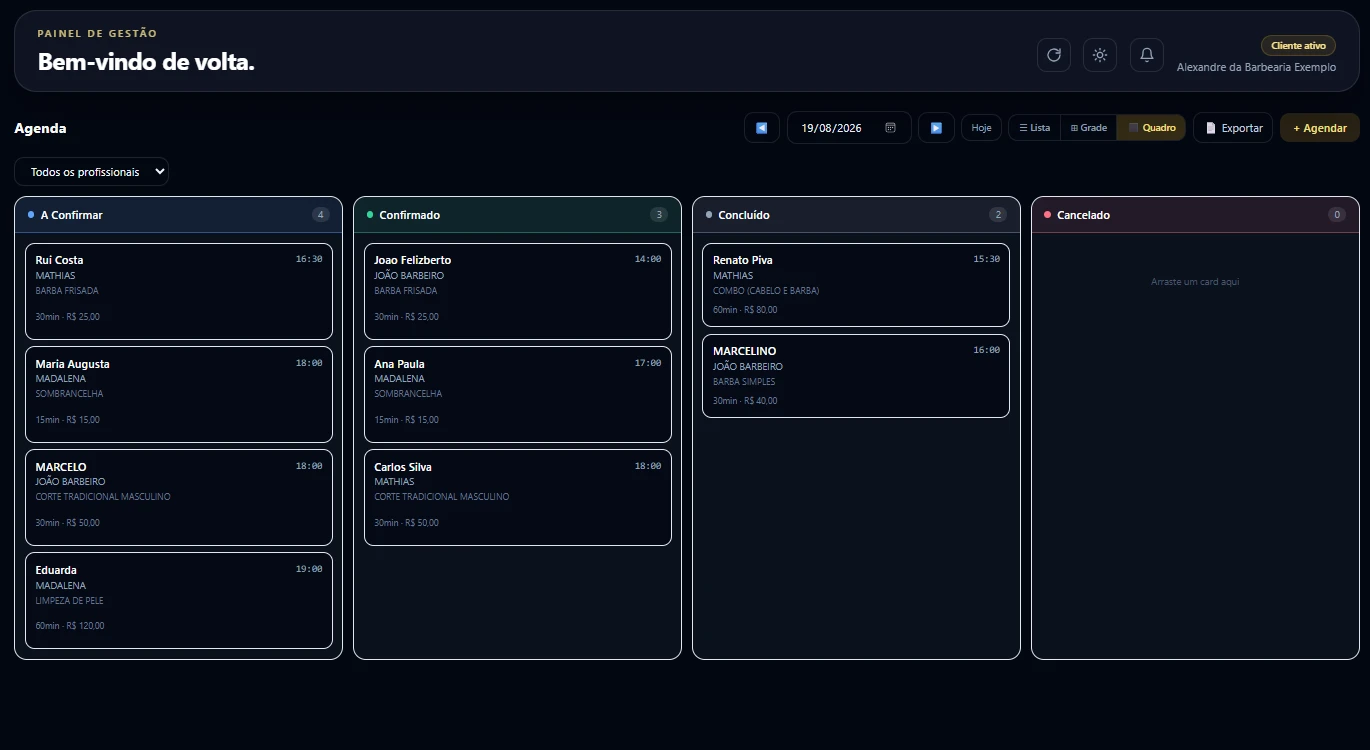This screenshot has width=1370, height=750.
Task: Open Carlos Silva appointment card
Action: point(518,497)
